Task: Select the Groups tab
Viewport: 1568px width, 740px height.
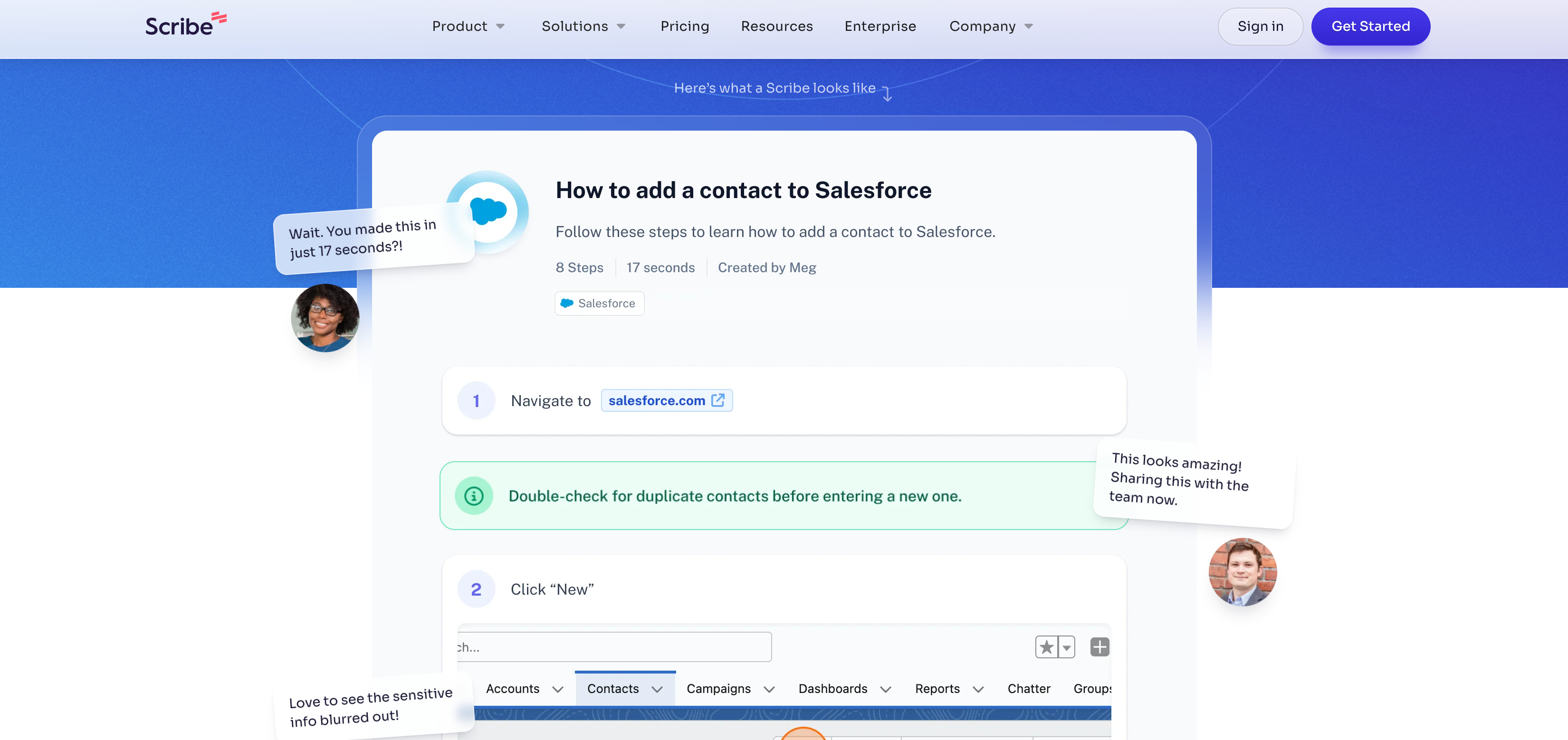Action: coord(1092,689)
